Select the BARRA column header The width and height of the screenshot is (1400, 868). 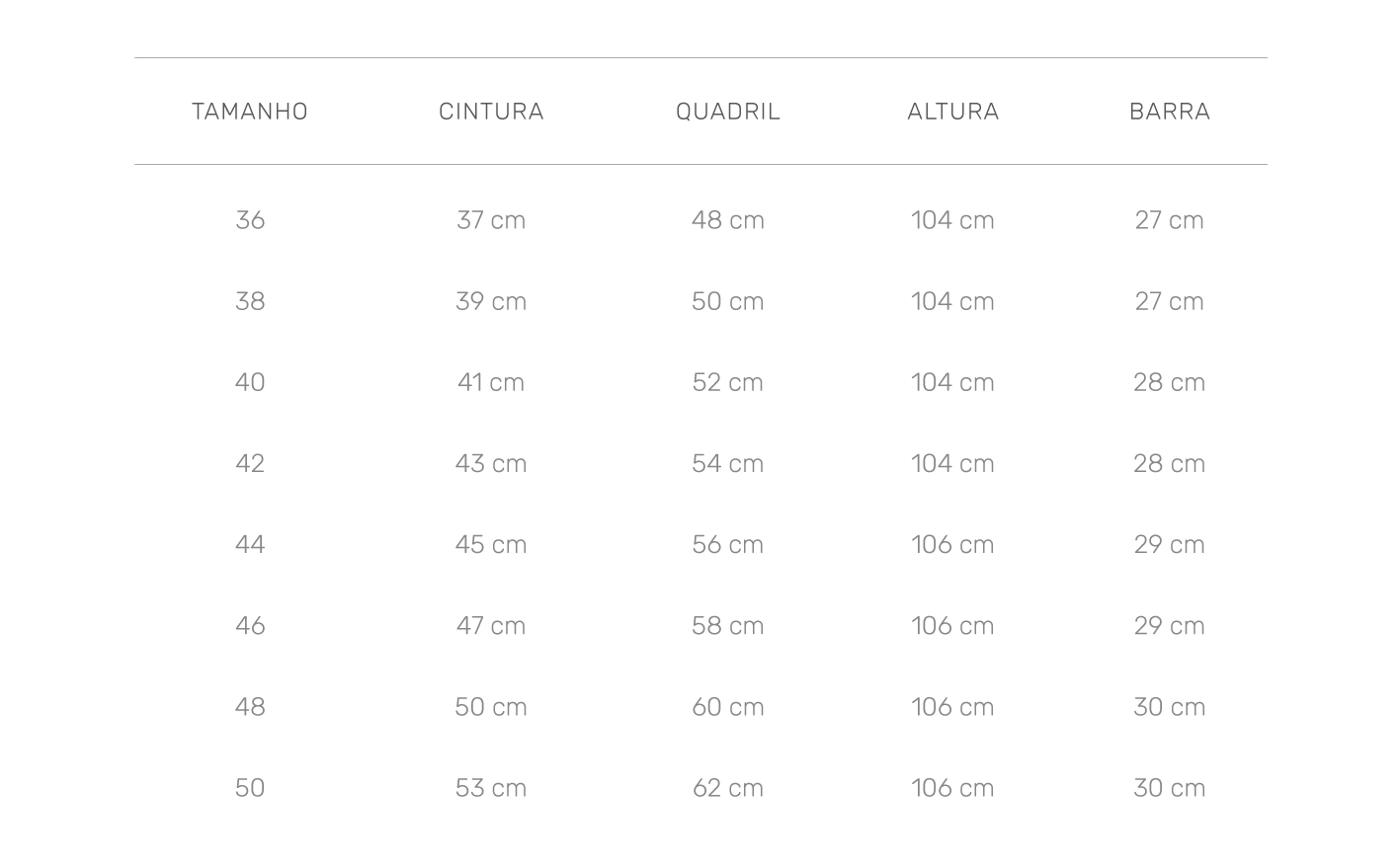(1170, 112)
